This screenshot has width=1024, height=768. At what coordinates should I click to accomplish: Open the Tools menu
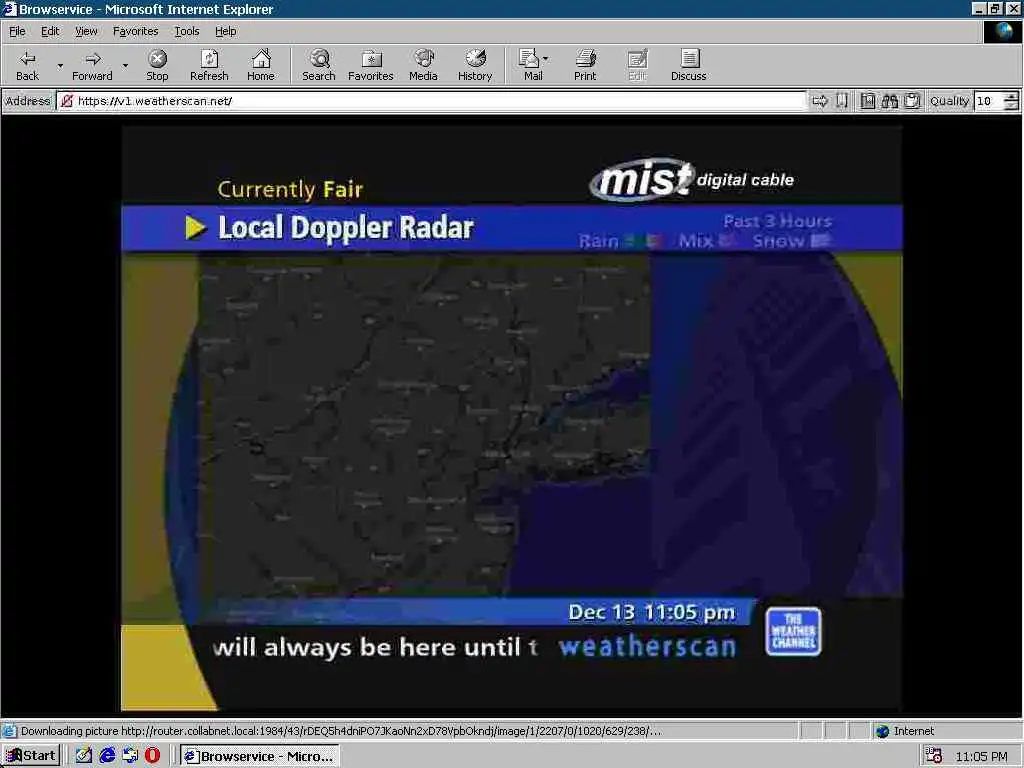tap(187, 31)
